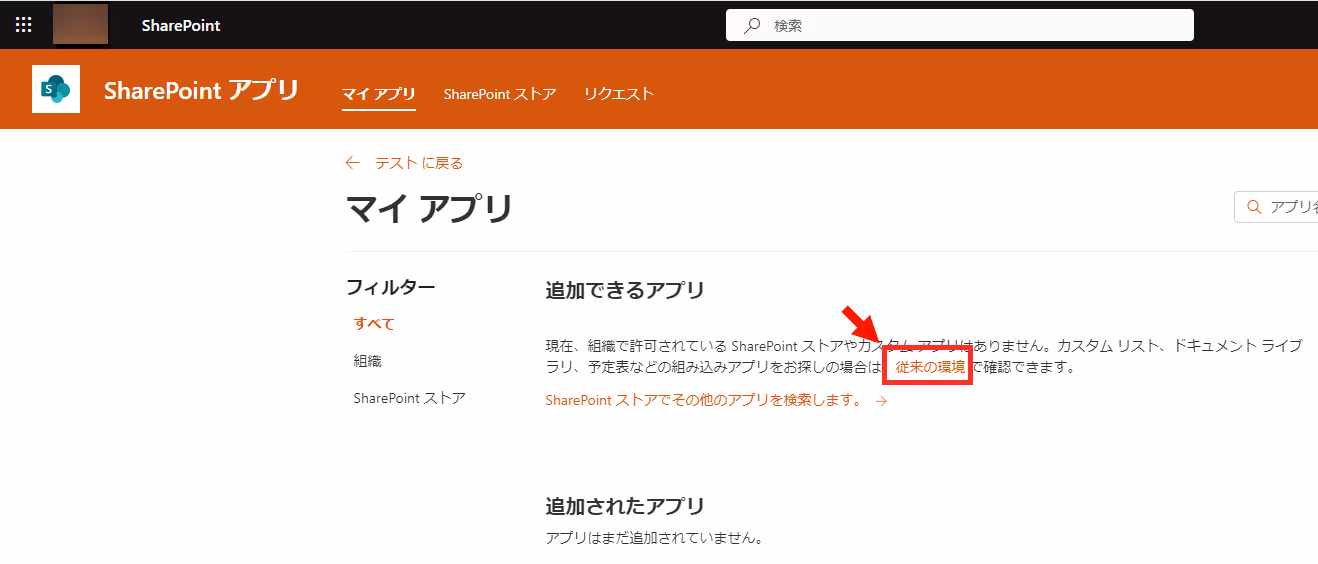Focus the 検索 search field

(960, 25)
